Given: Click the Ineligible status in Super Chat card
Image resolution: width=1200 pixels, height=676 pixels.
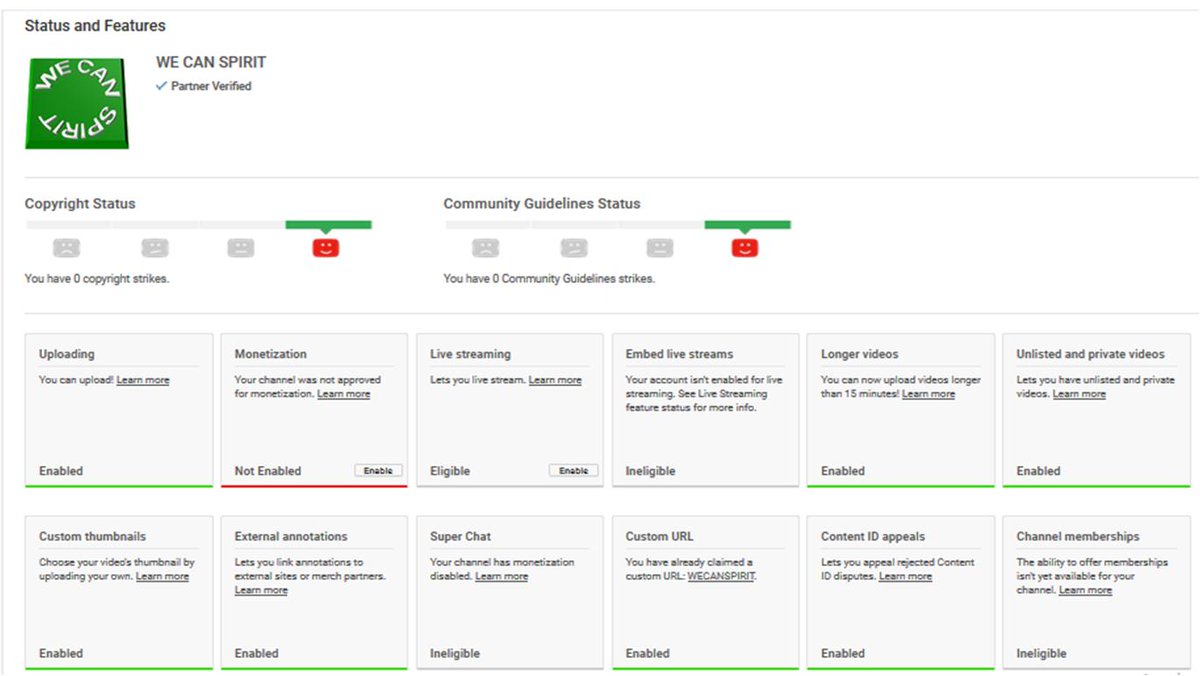Looking at the screenshot, I should 455,653.
